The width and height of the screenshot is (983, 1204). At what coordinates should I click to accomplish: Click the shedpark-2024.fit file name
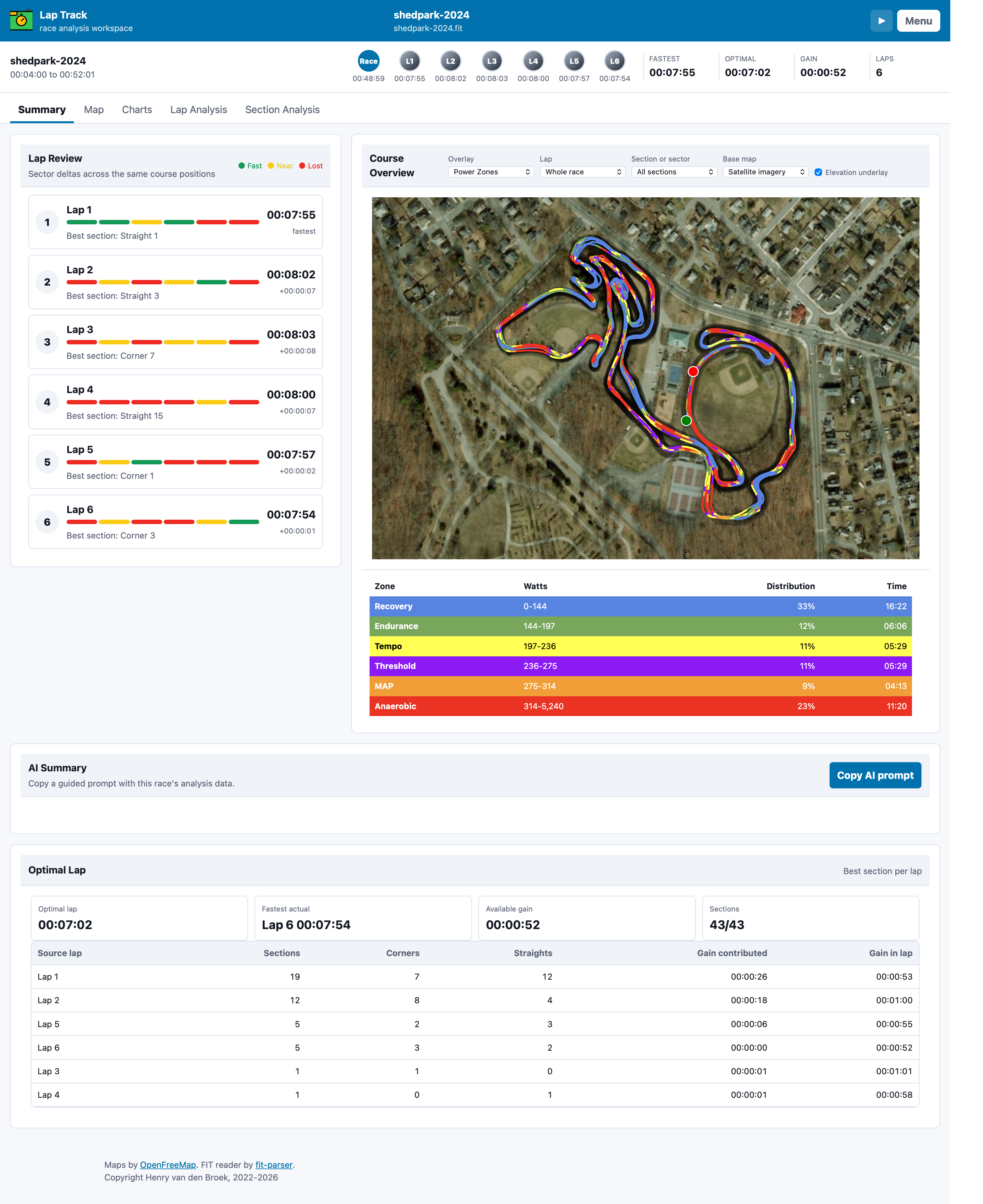(x=427, y=28)
